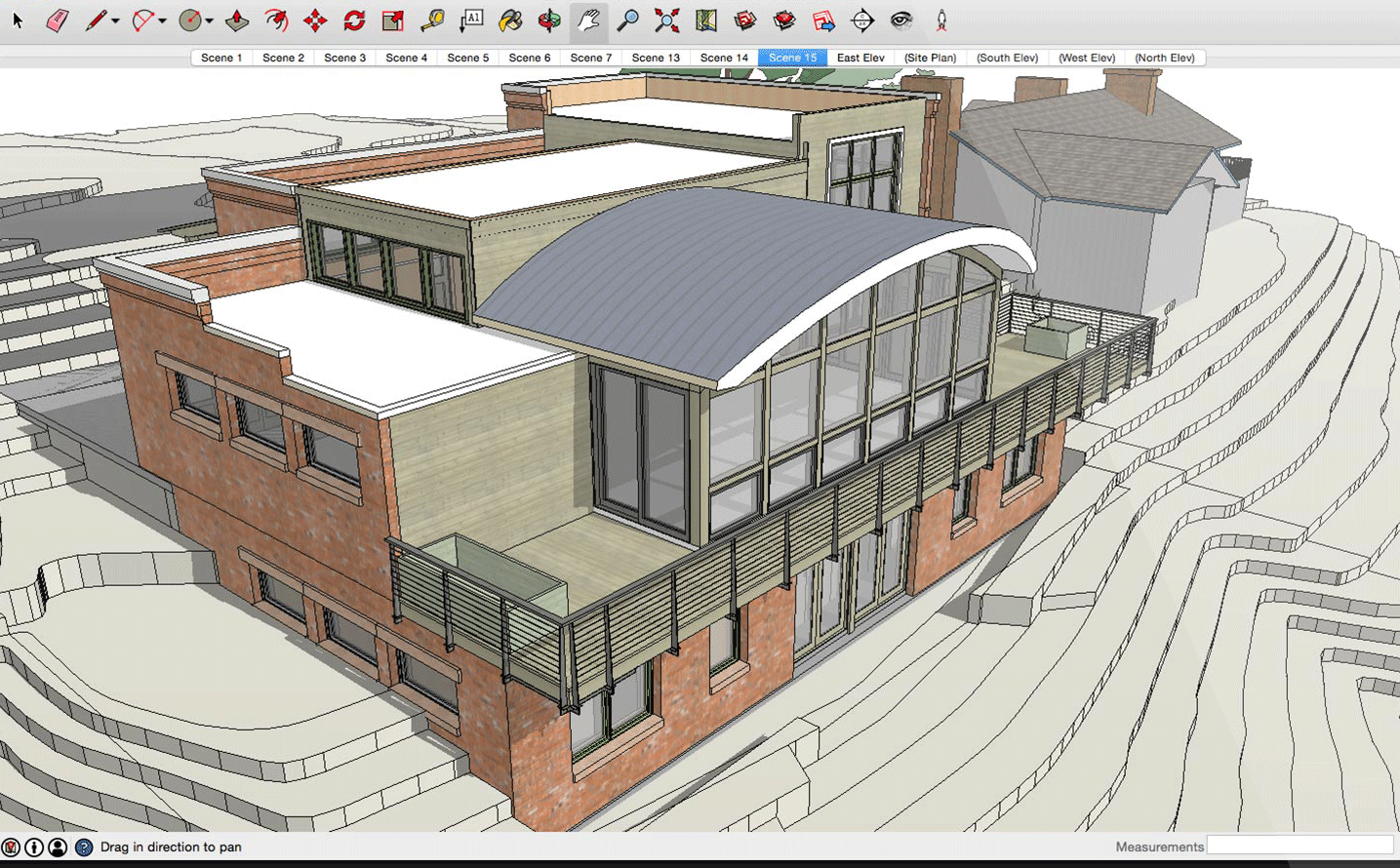The height and width of the screenshot is (868, 1400).
Task: Switch to Scene 1 tab
Action: (x=221, y=58)
